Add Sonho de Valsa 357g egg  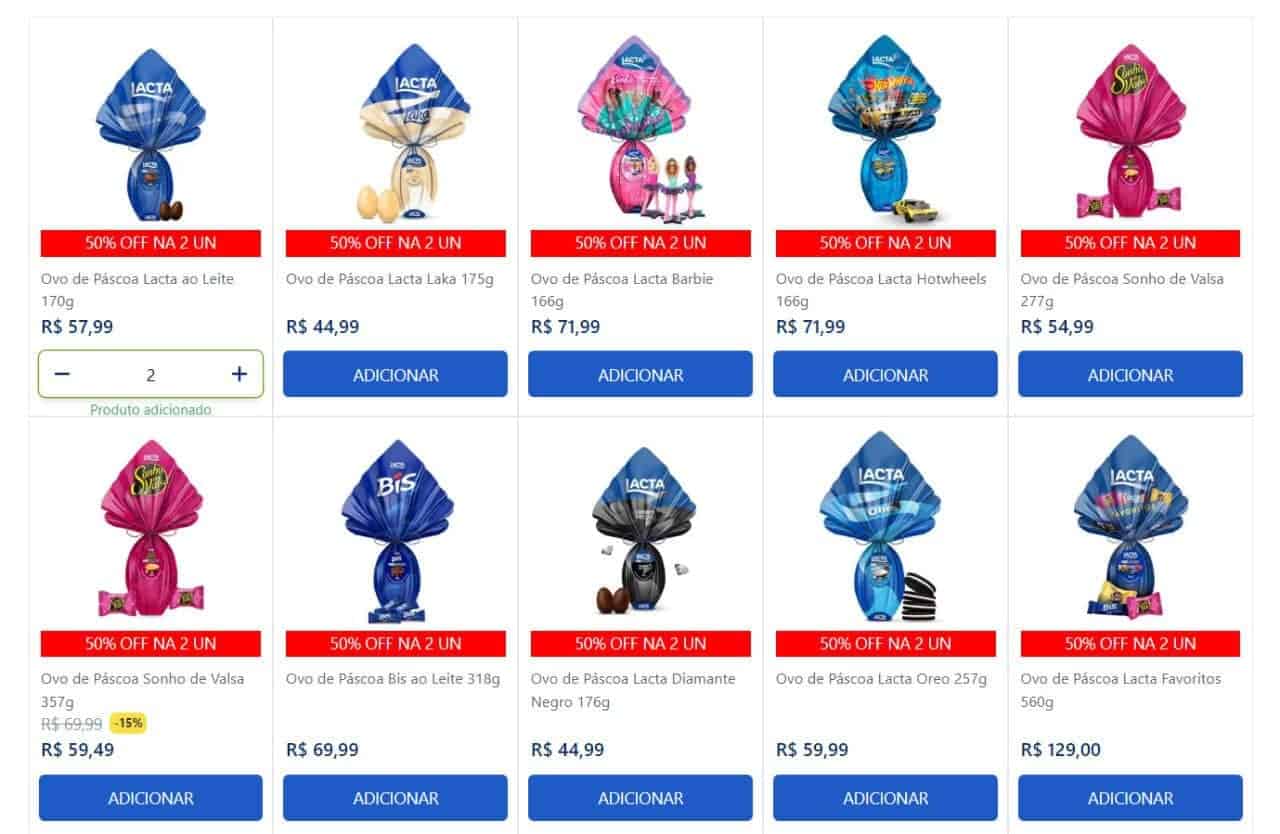pyautogui.click(x=151, y=798)
